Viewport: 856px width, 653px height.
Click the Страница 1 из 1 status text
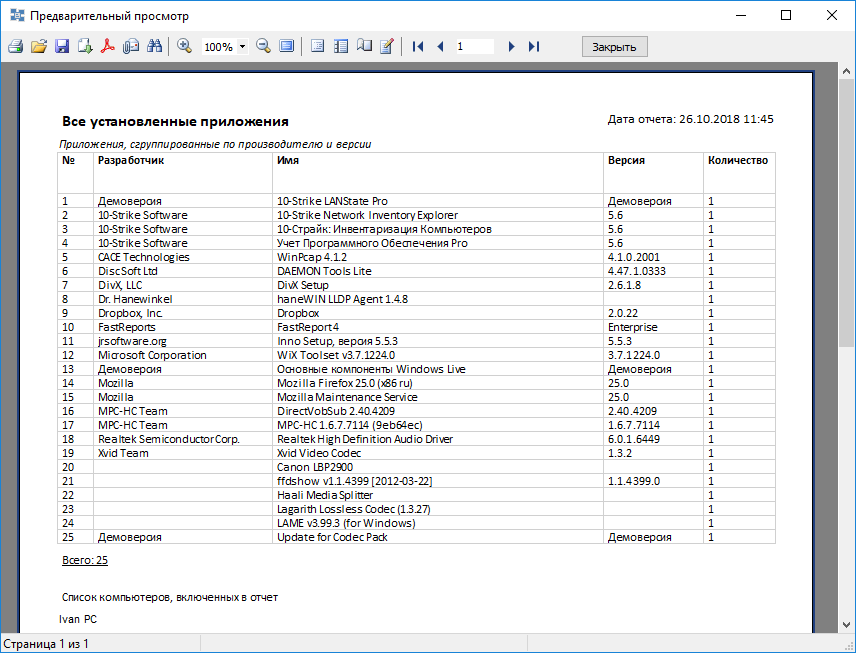click(46, 644)
